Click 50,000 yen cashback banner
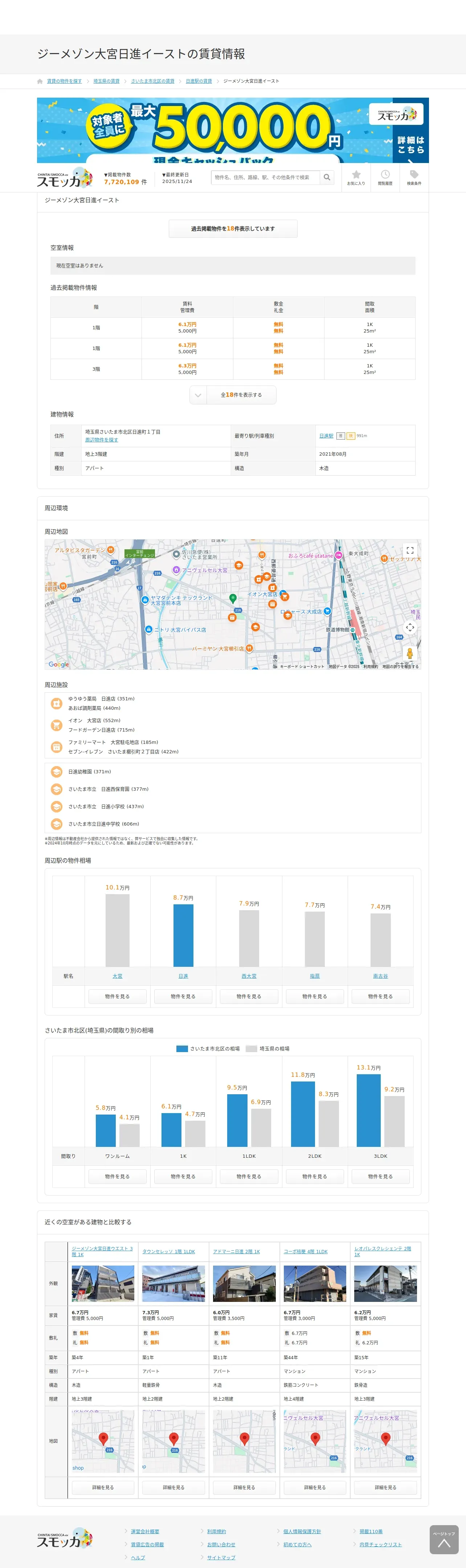Image resolution: width=466 pixels, height=1568 pixels. [x=233, y=130]
